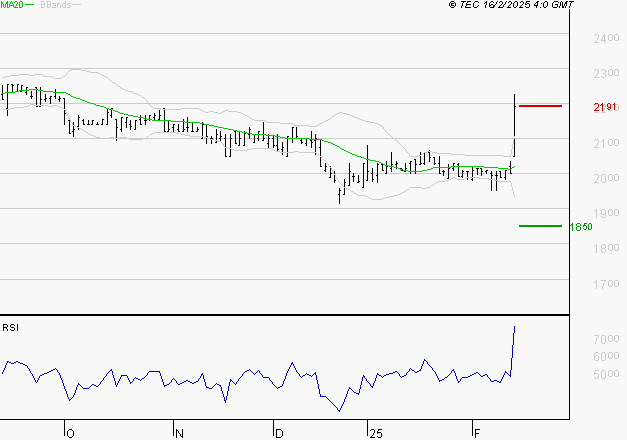Select the red resistance level line
The height and width of the screenshot is (440, 627).
click(x=540, y=106)
